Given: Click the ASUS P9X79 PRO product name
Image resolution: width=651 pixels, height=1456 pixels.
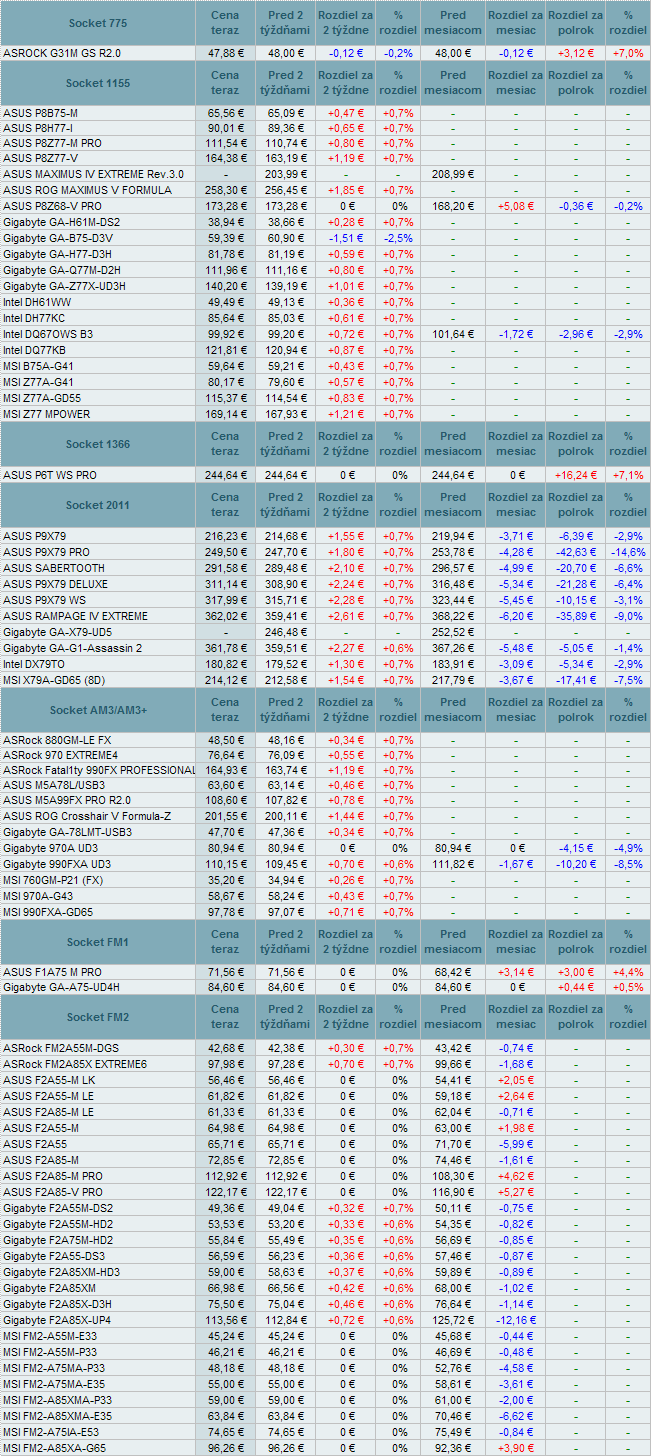Looking at the screenshot, I should click(x=47, y=552).
